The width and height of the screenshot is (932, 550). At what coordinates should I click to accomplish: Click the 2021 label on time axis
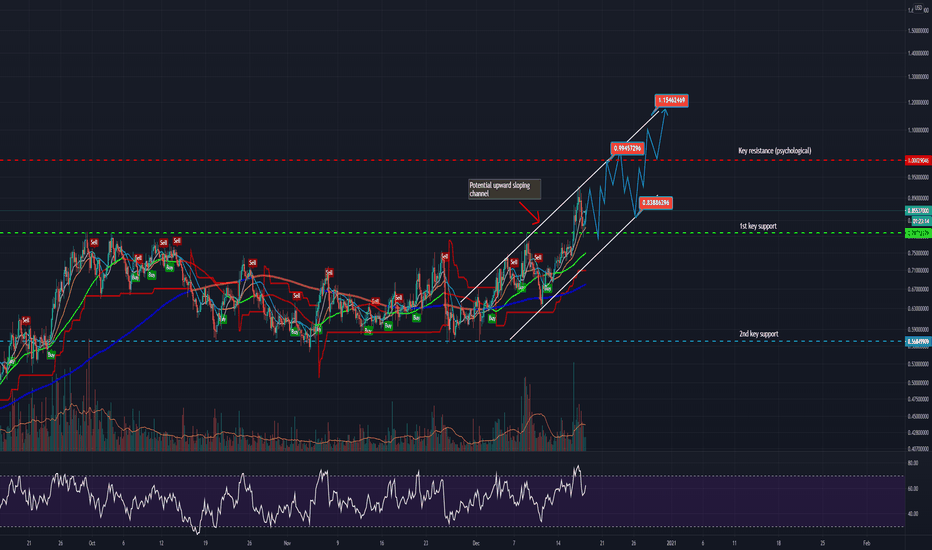672,543
